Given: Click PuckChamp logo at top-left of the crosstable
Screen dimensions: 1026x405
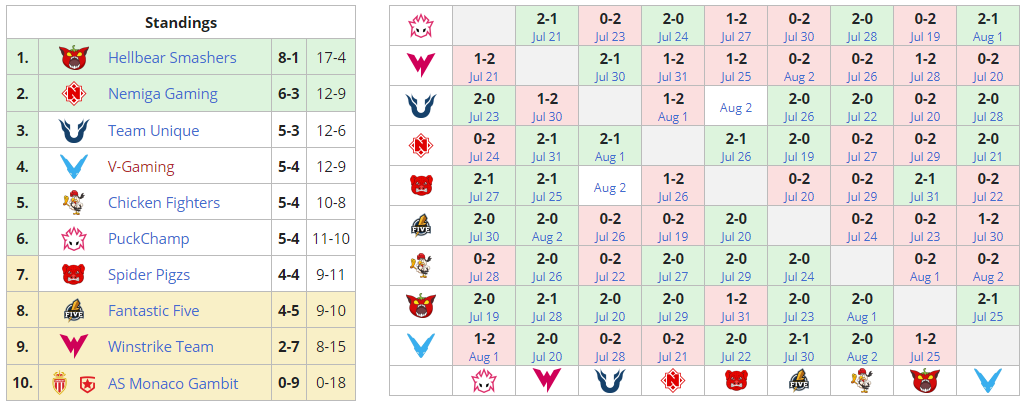Looking at the screenshot, I should (x=420, y=24).
